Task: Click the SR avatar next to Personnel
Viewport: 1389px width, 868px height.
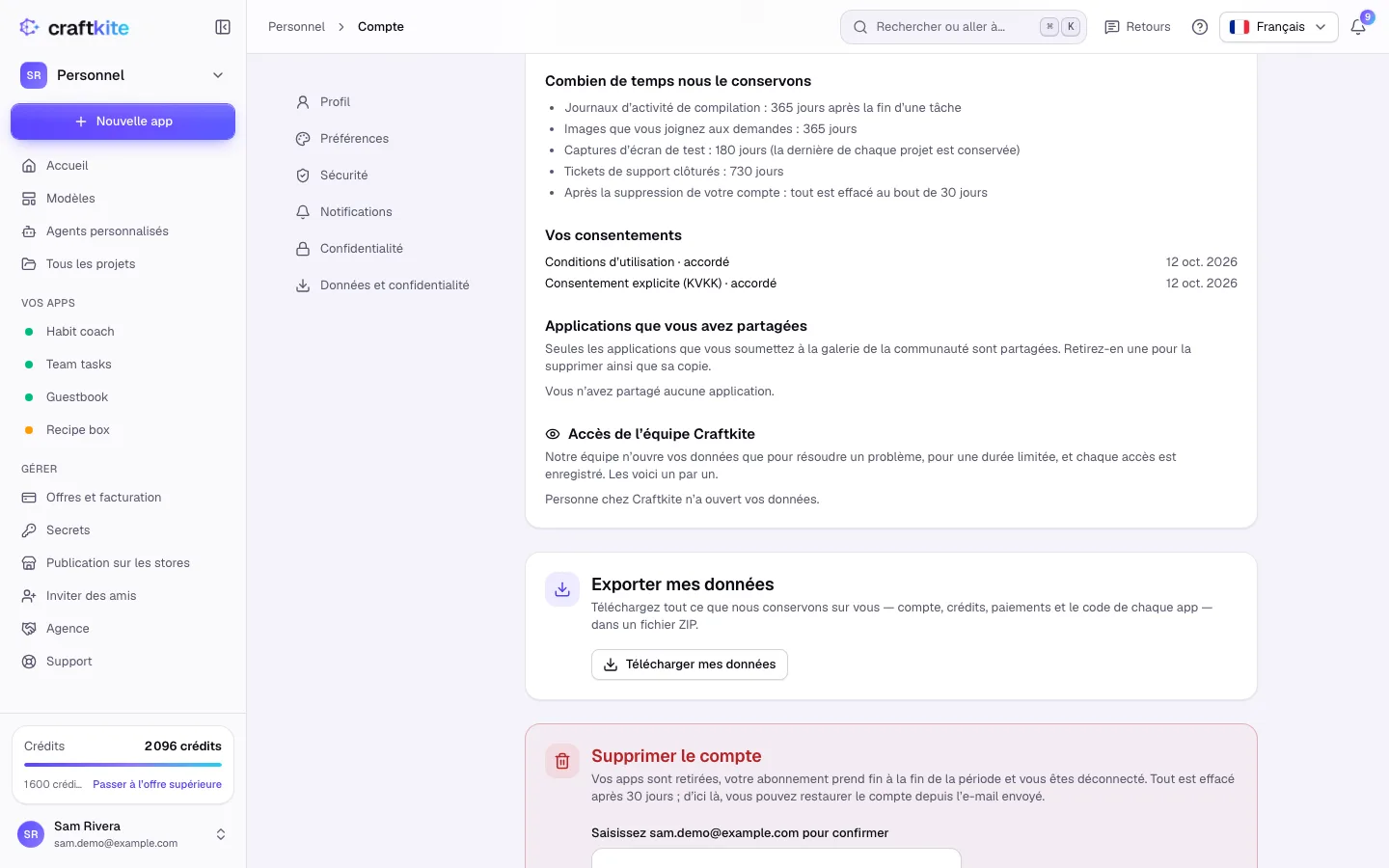Action: (x=34, y=75)
